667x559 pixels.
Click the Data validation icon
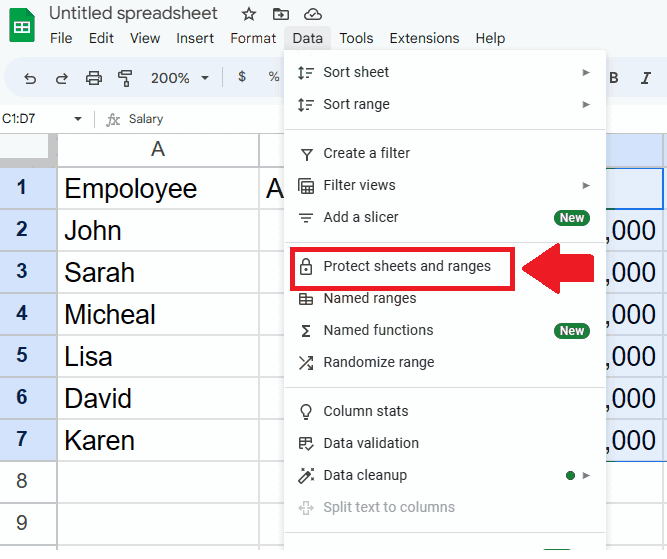[306, 444]
